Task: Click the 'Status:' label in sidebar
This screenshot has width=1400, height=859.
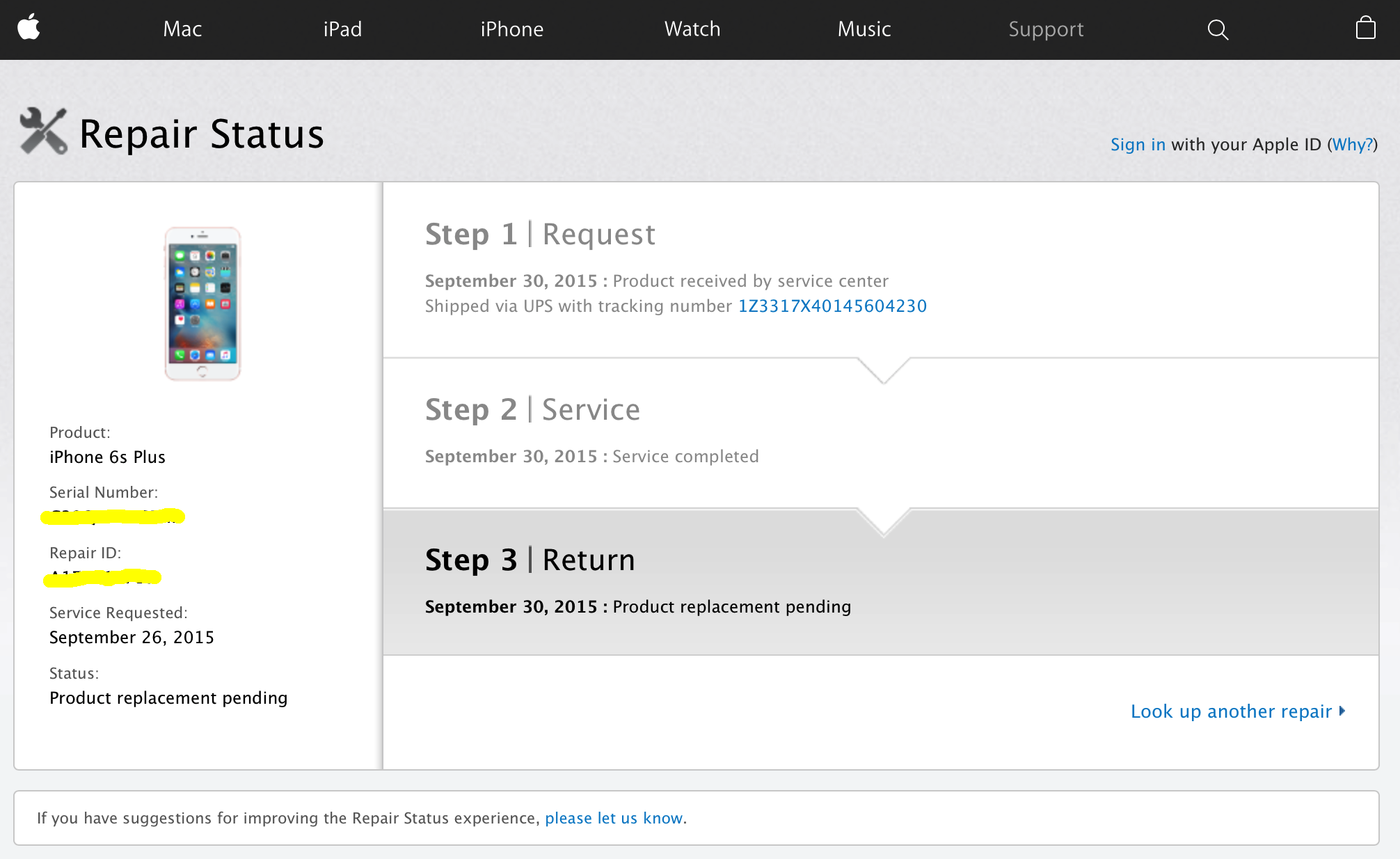Action: pos(74,674)
